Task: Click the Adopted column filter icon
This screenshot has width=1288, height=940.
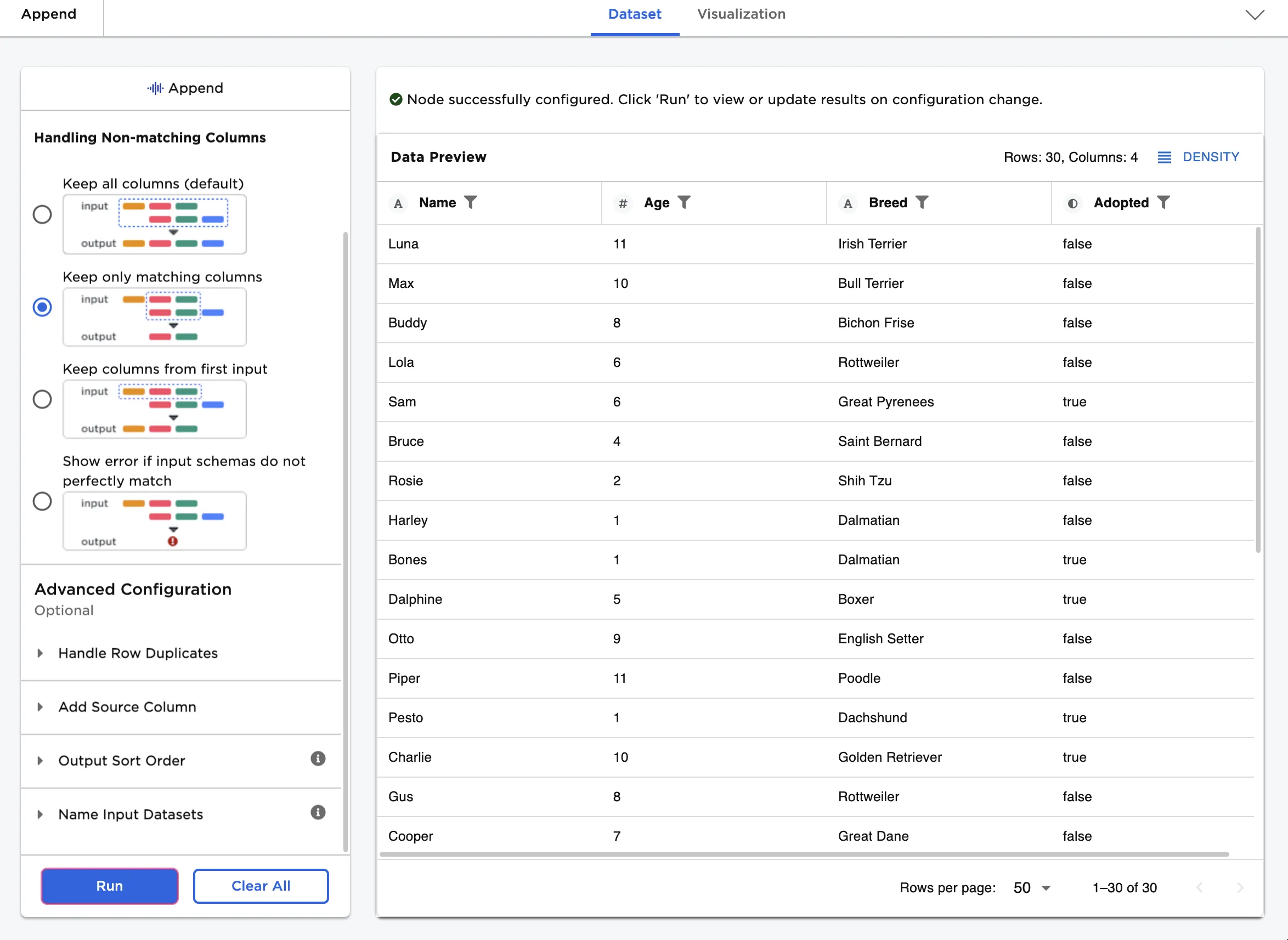Action: pos(1163,202)
